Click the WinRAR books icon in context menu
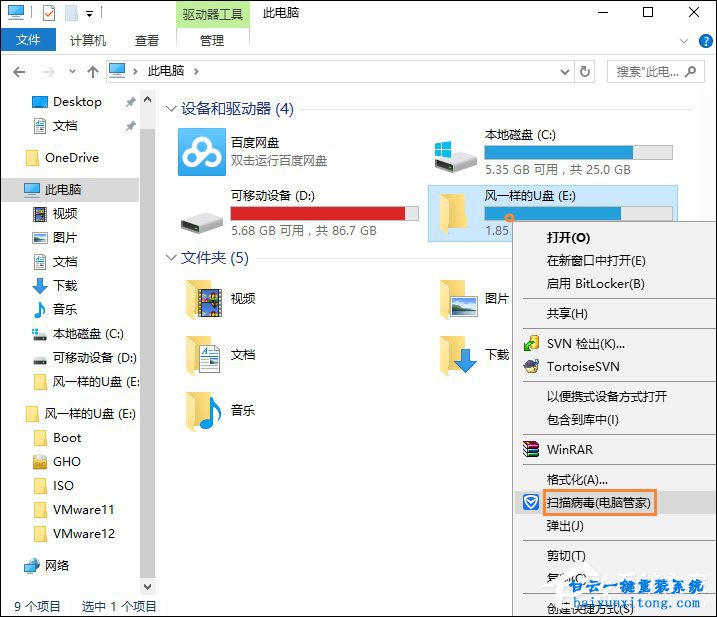 click(x=531, y=449)
